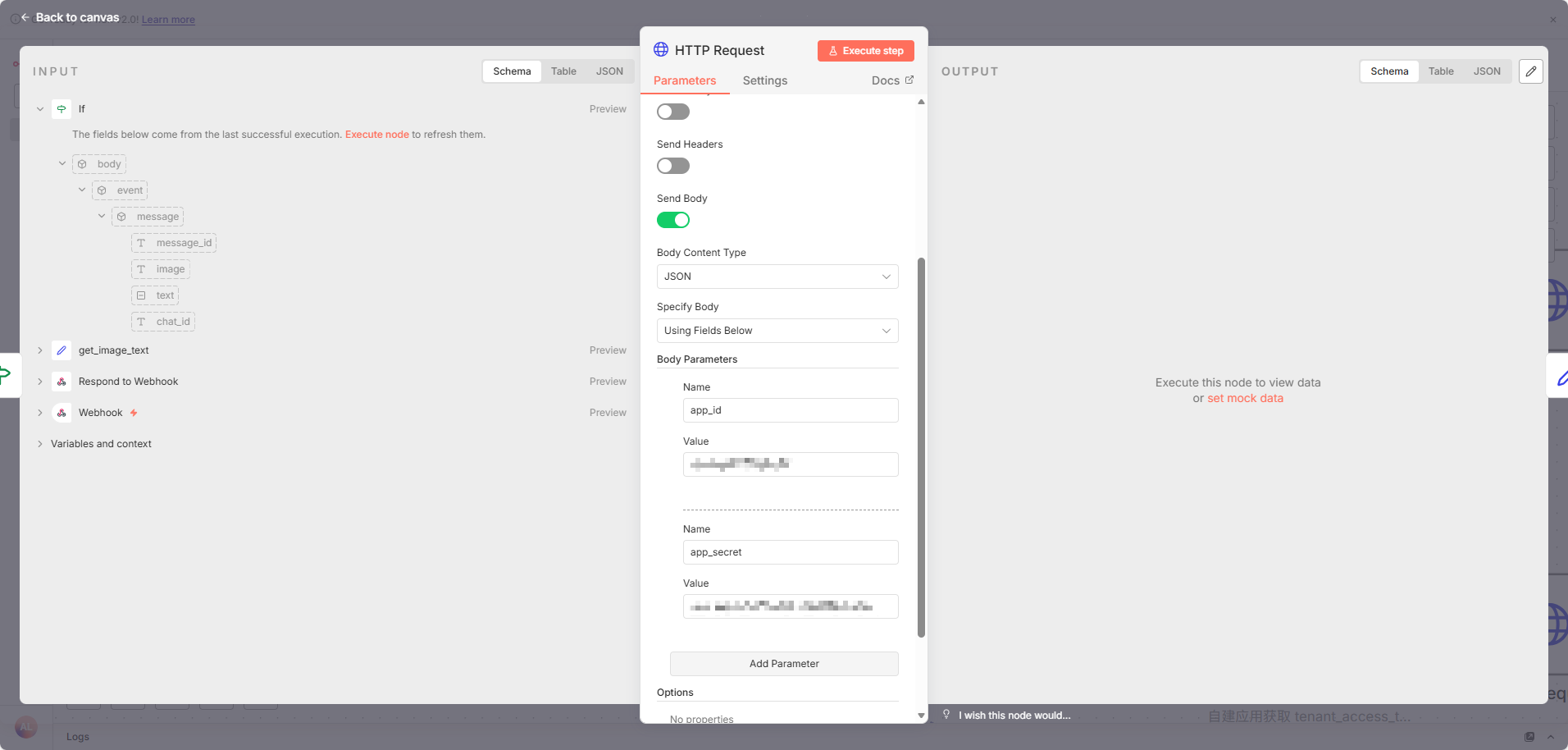The image size is (1568, 750).
Task: Click the parameters panel vertical scrollbar
Action: (921, 447)
